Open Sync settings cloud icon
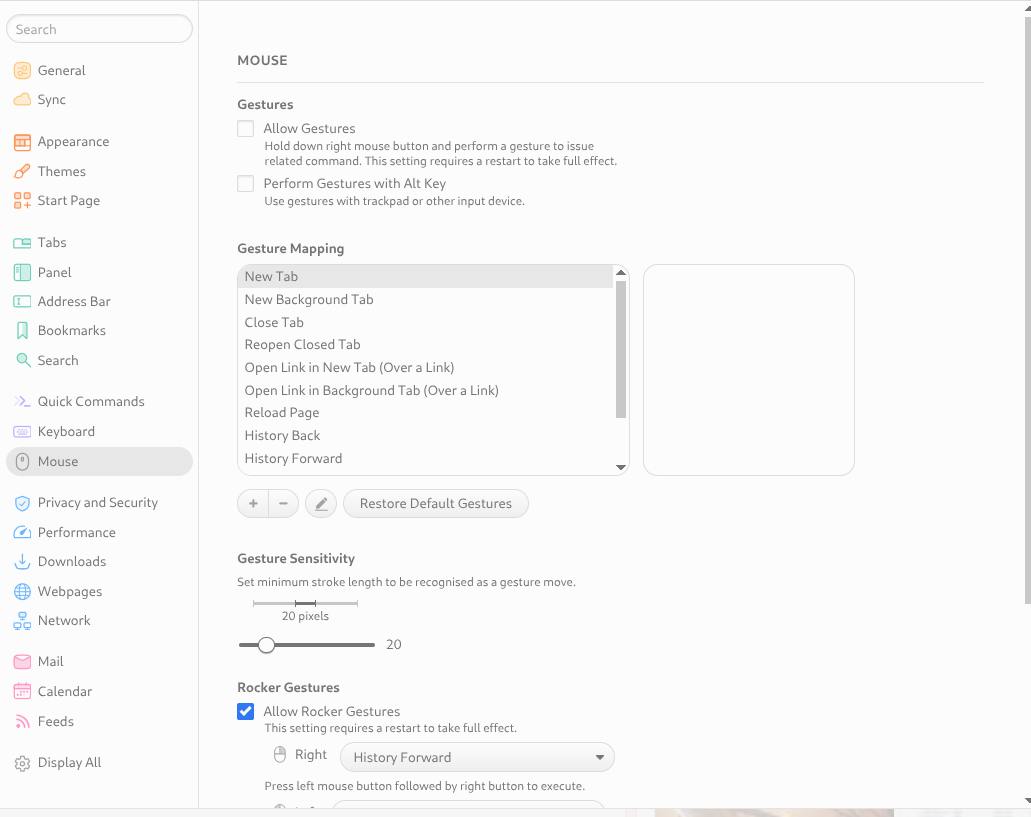The image size is (1031, 817). (x=22, y=99)
